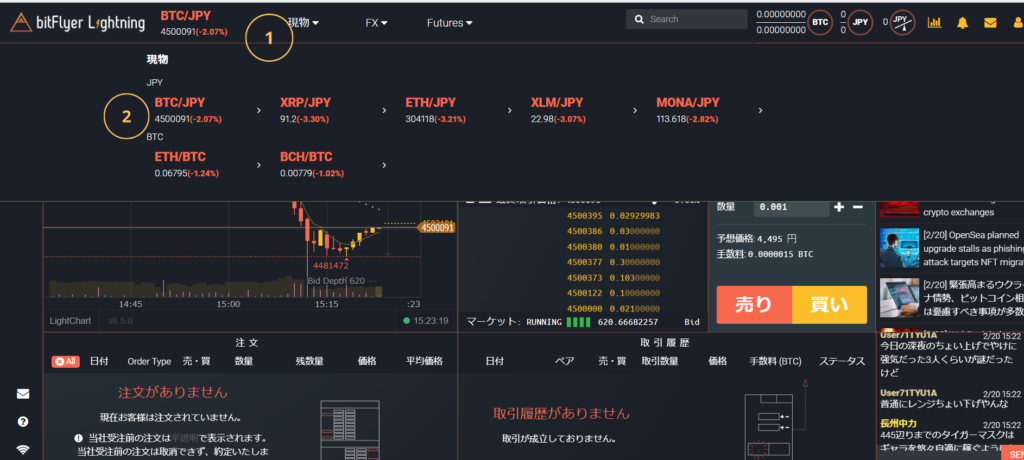
Task: Click the Order Type column header
Action: point(149,361)
